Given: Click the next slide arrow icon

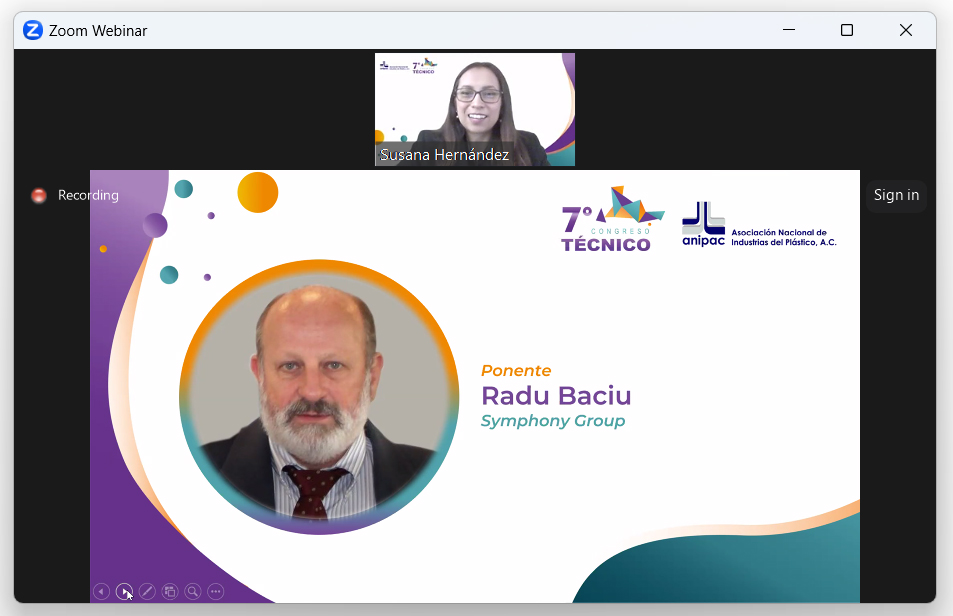Looking at the screenshot, I should click(x=124, y=591).
